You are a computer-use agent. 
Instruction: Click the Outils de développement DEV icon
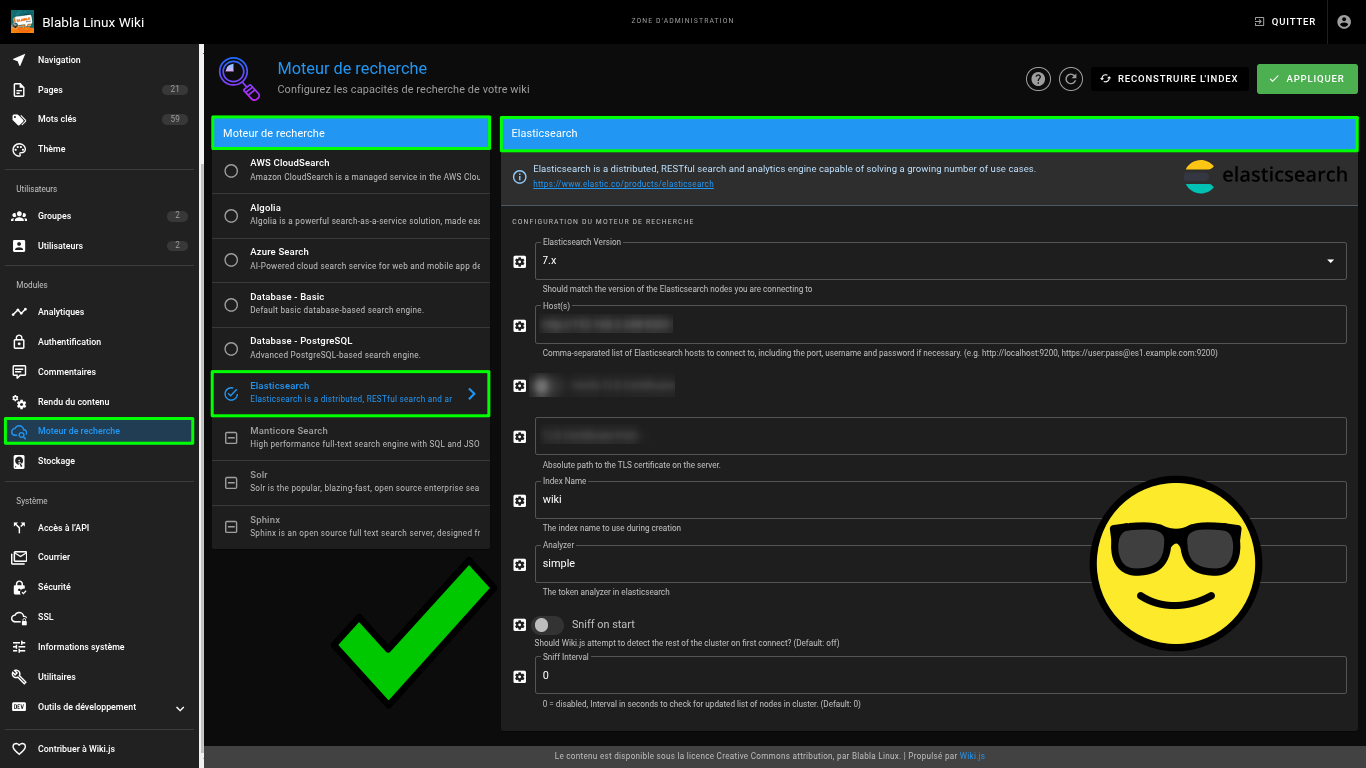19,707
